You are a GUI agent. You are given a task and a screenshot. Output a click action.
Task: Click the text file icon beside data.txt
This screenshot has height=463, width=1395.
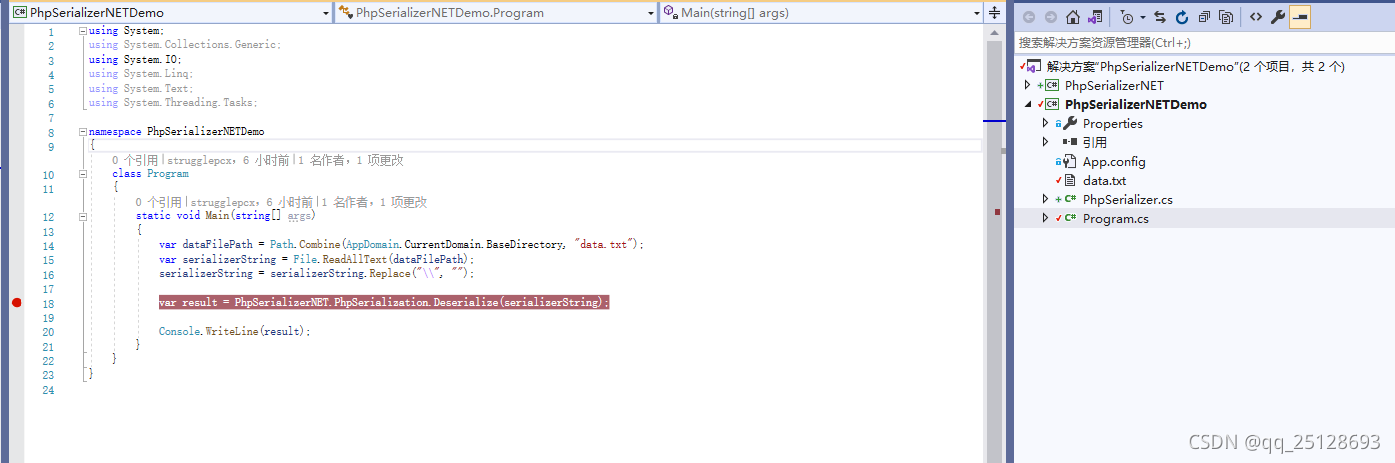tap(1070, 180)
